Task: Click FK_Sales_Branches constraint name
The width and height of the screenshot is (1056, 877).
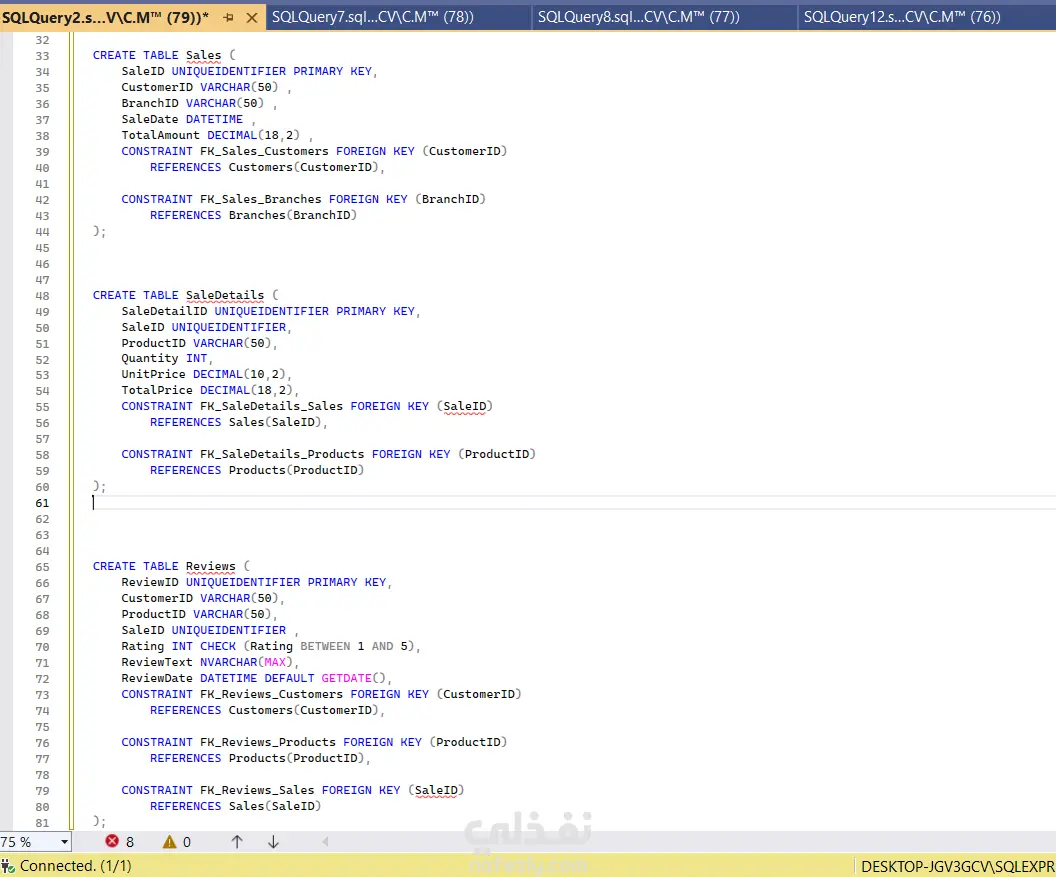Action: pyautogui.click(x=260, y=200)
